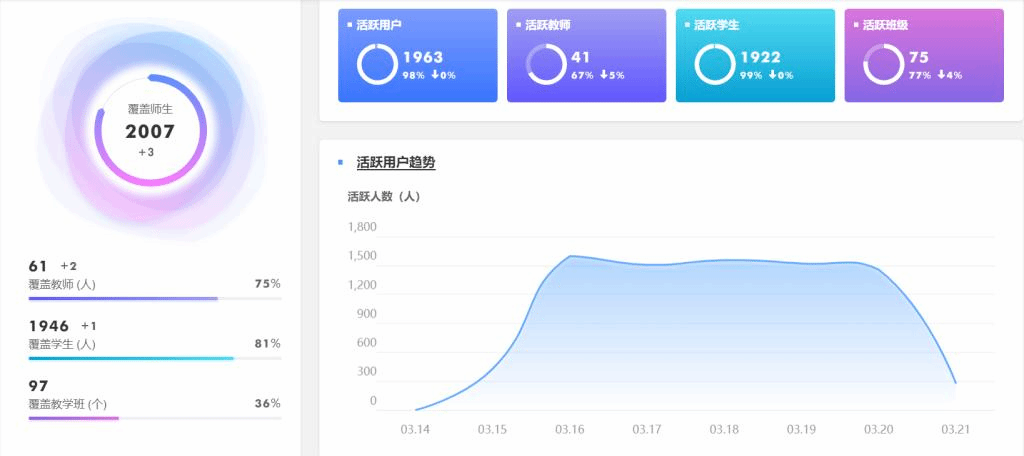1024x456 pixels.
Task: Click the 活跃人数（人）axis title
Action: pos(383,197)
